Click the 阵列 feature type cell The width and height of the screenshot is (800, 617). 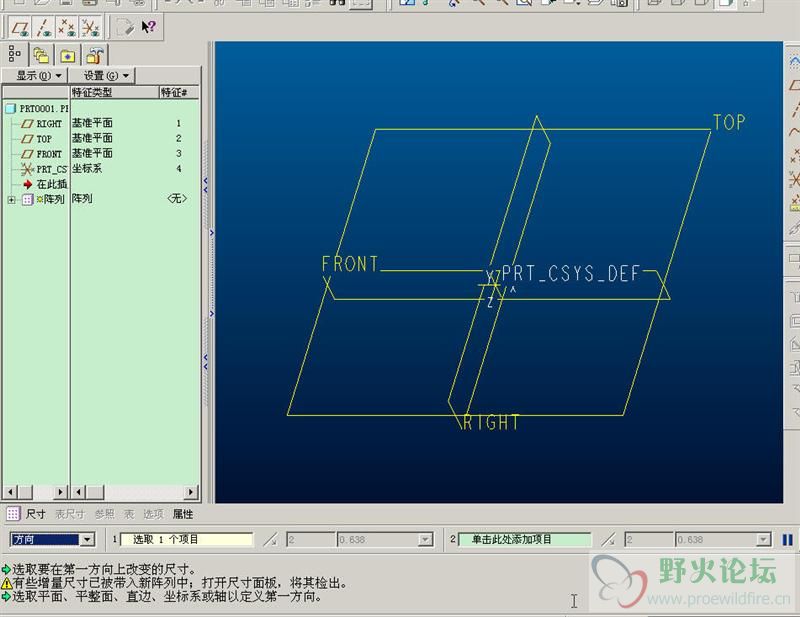[82, 199]
